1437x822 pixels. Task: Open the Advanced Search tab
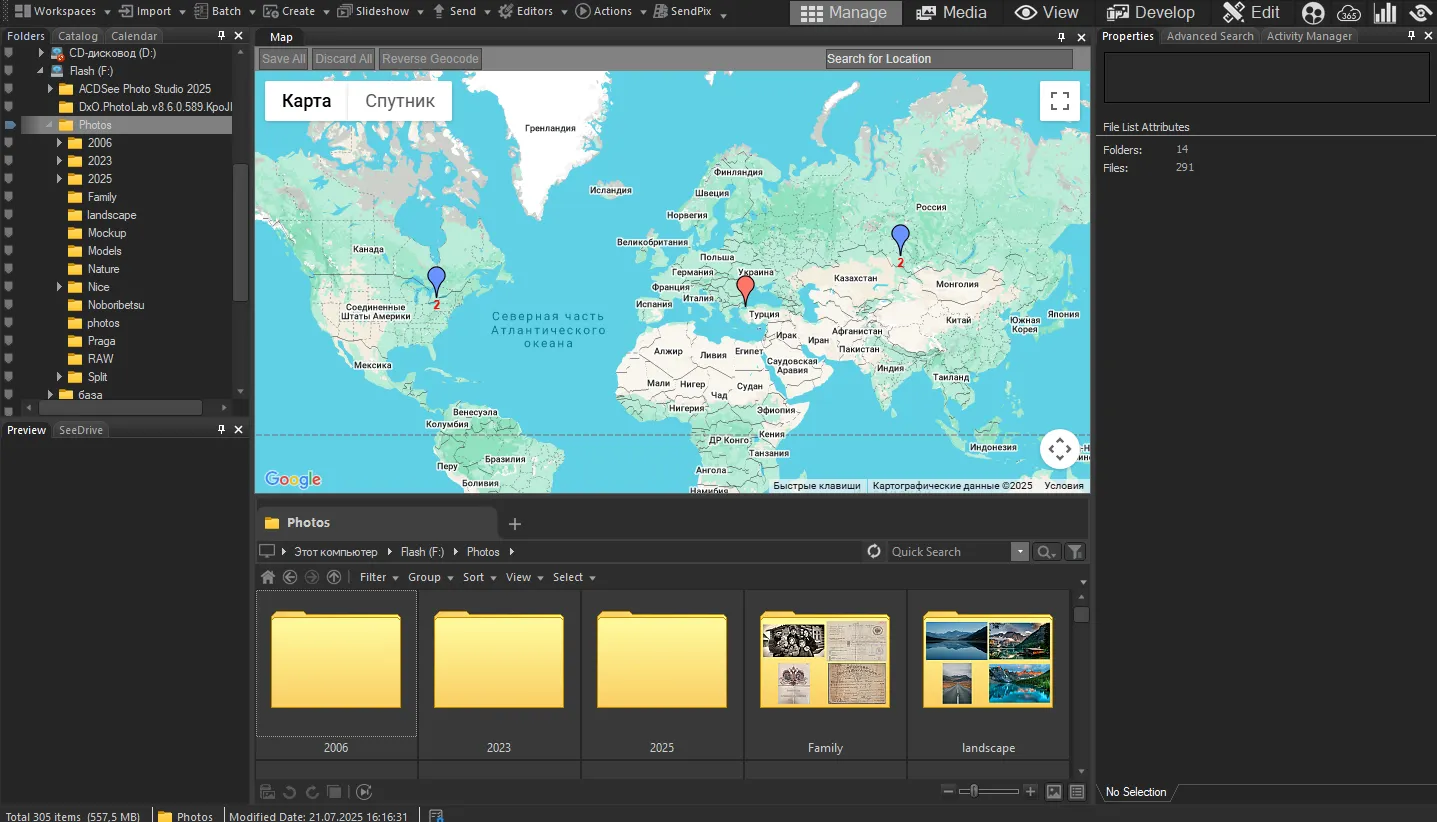(1210, 36)
